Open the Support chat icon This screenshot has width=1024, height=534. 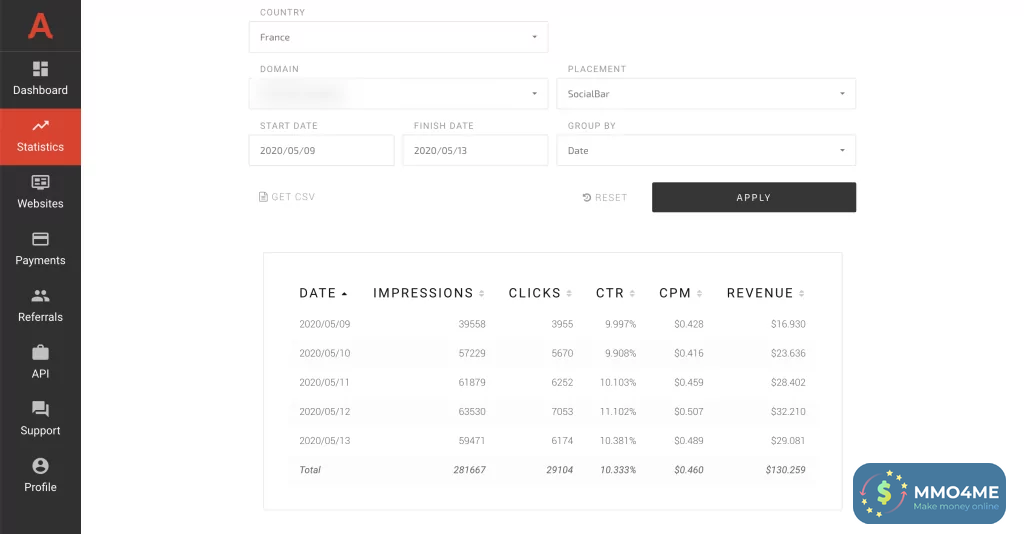[x=40, y=410]
